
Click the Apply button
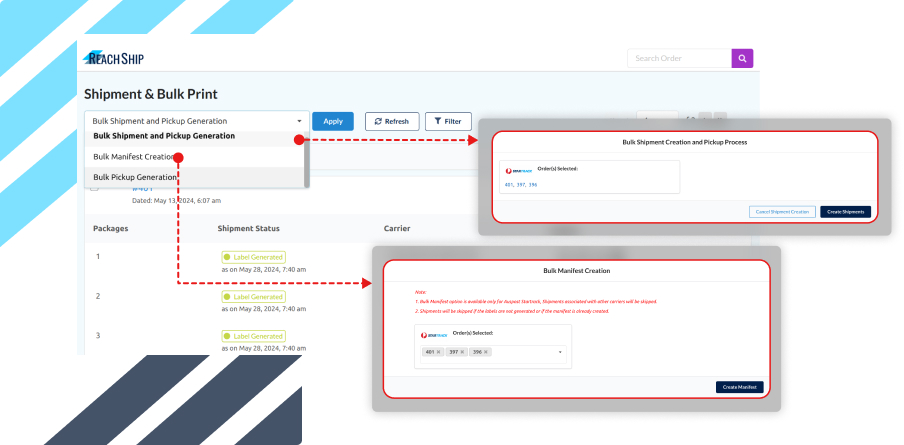pos(333,121)
